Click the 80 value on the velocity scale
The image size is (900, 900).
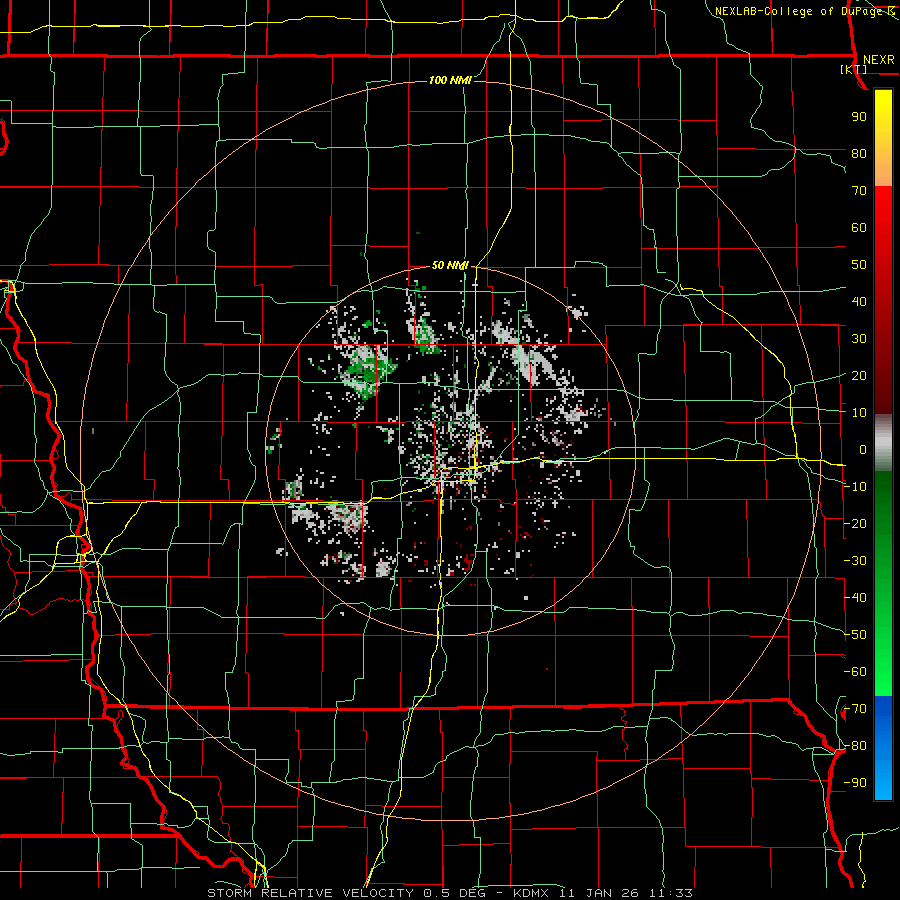859,154
